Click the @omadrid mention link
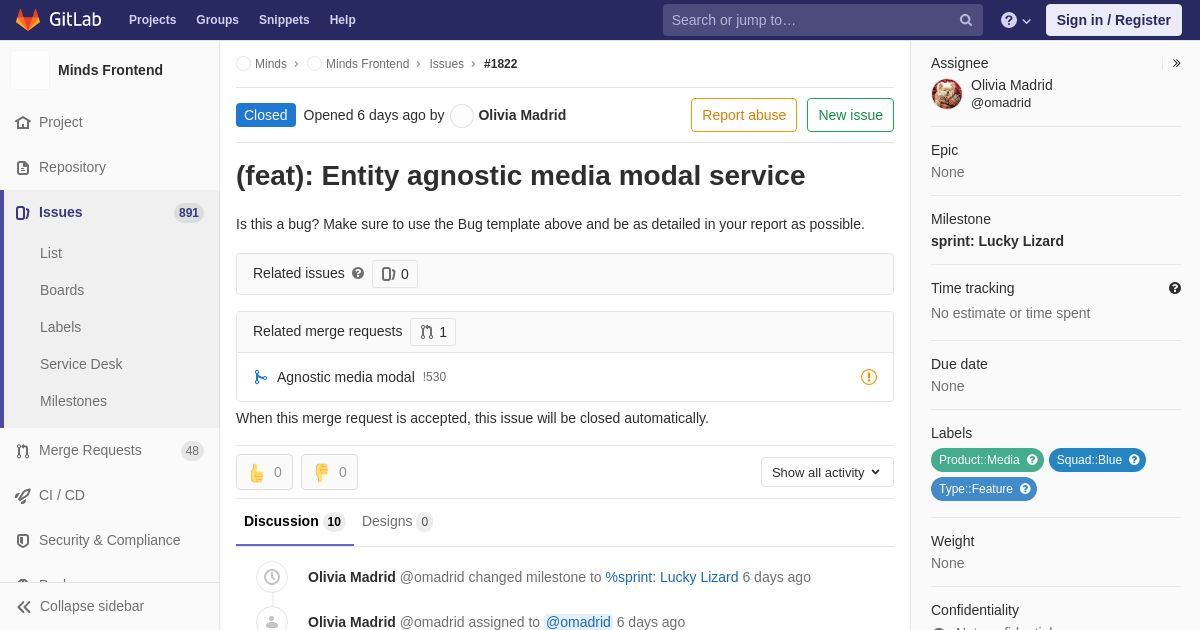 [578, 622]
